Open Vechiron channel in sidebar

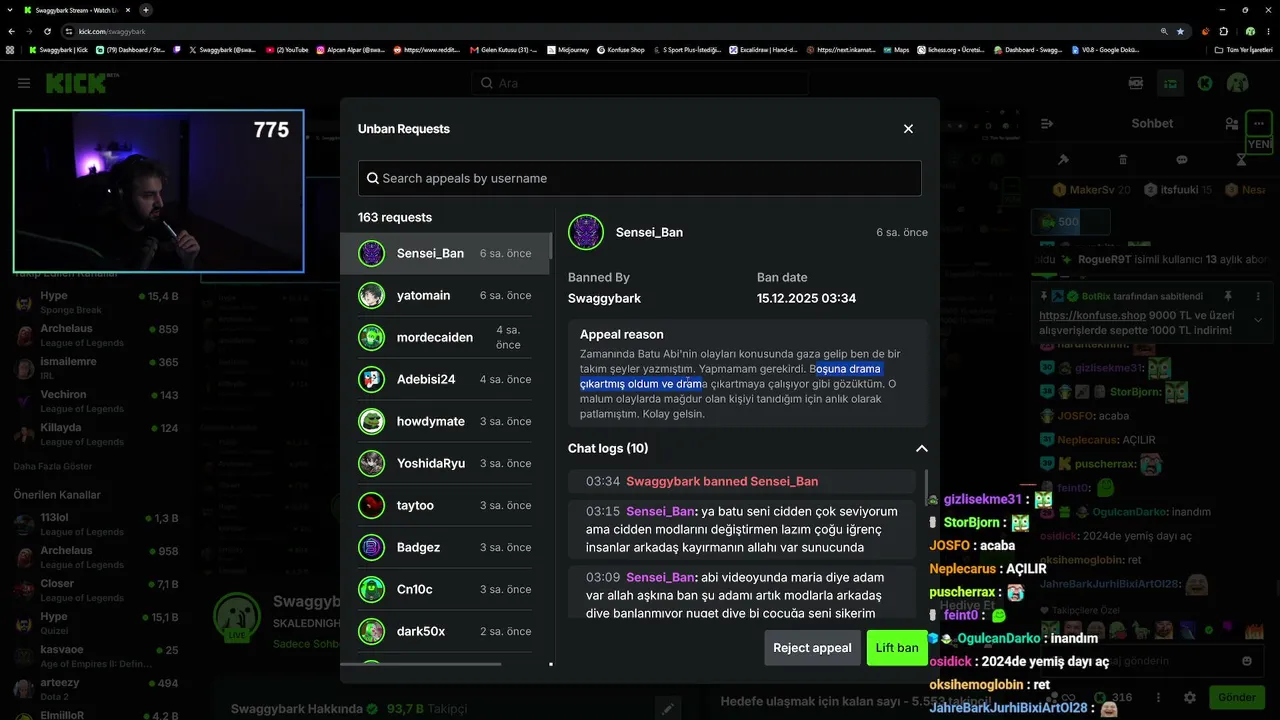96,401
